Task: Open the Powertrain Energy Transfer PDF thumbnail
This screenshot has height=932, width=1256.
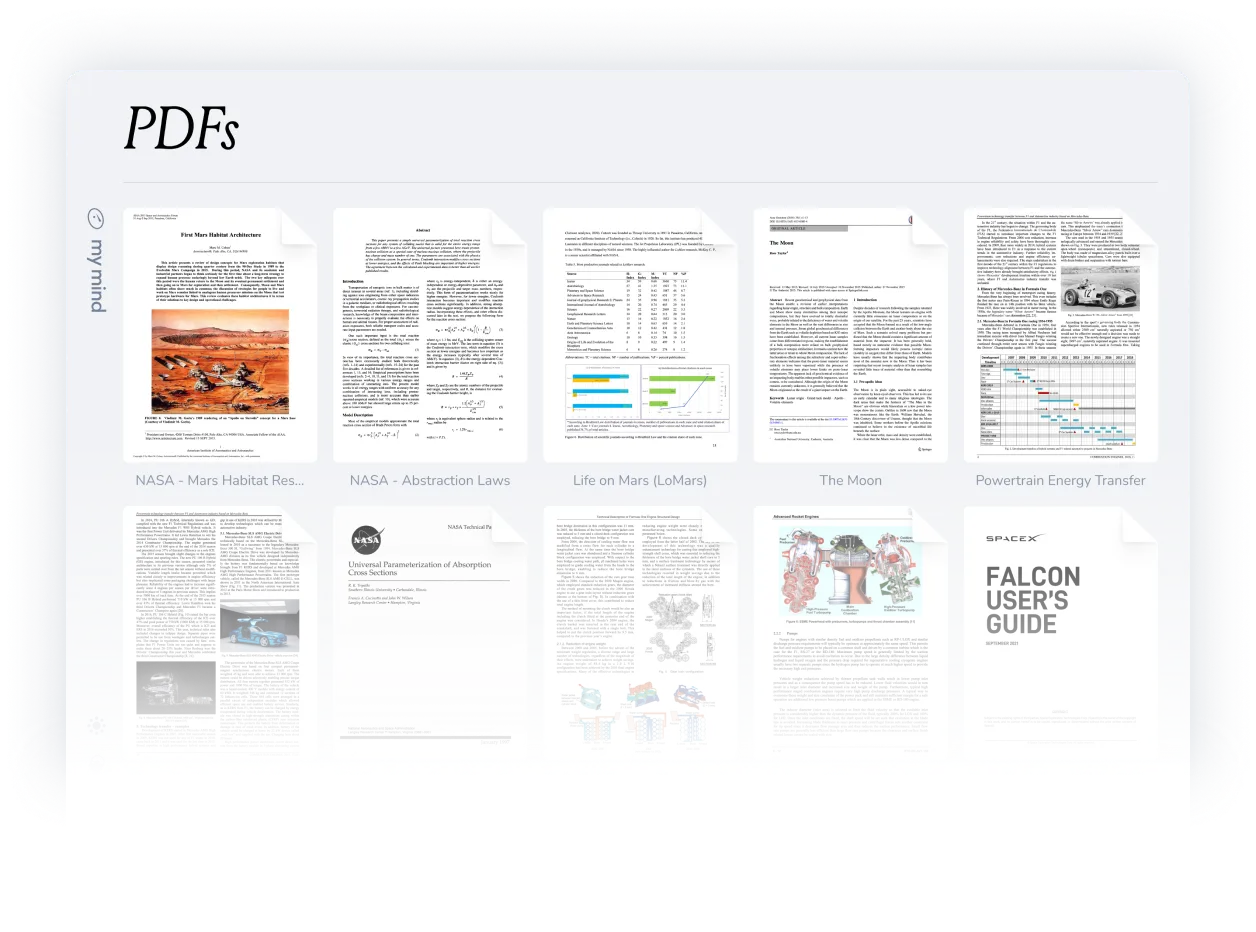Action: (x=1061, y=336)
